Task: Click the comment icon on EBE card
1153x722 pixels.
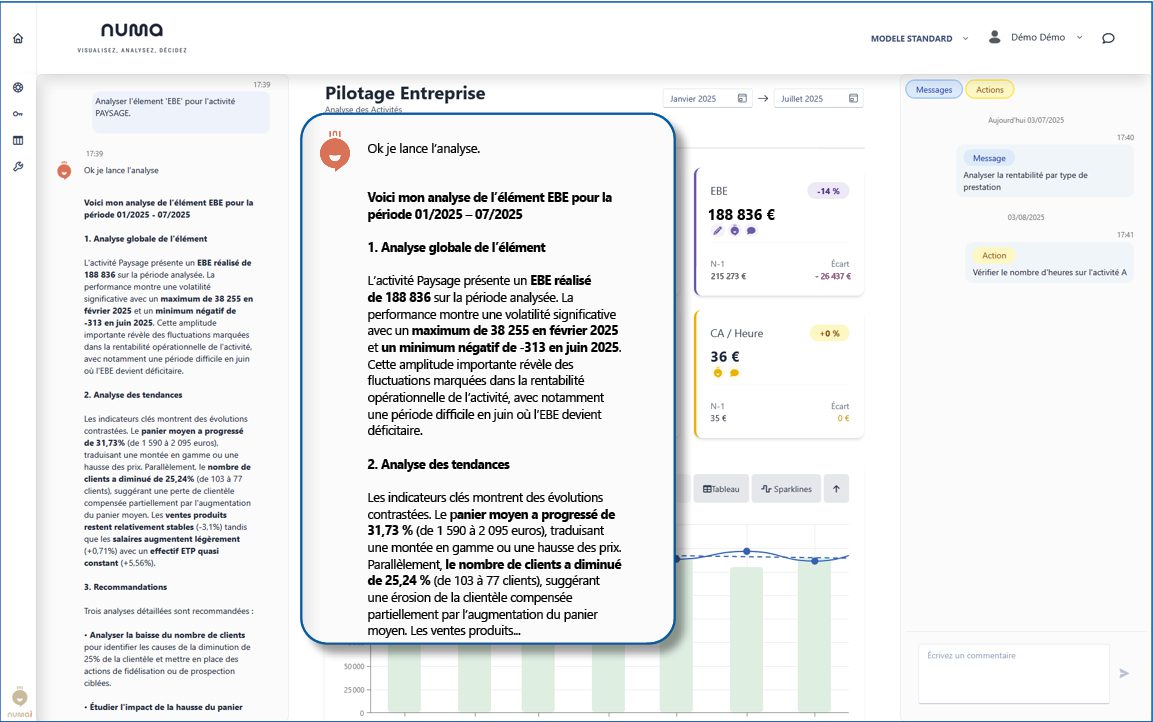Action: tap(751, 230)
